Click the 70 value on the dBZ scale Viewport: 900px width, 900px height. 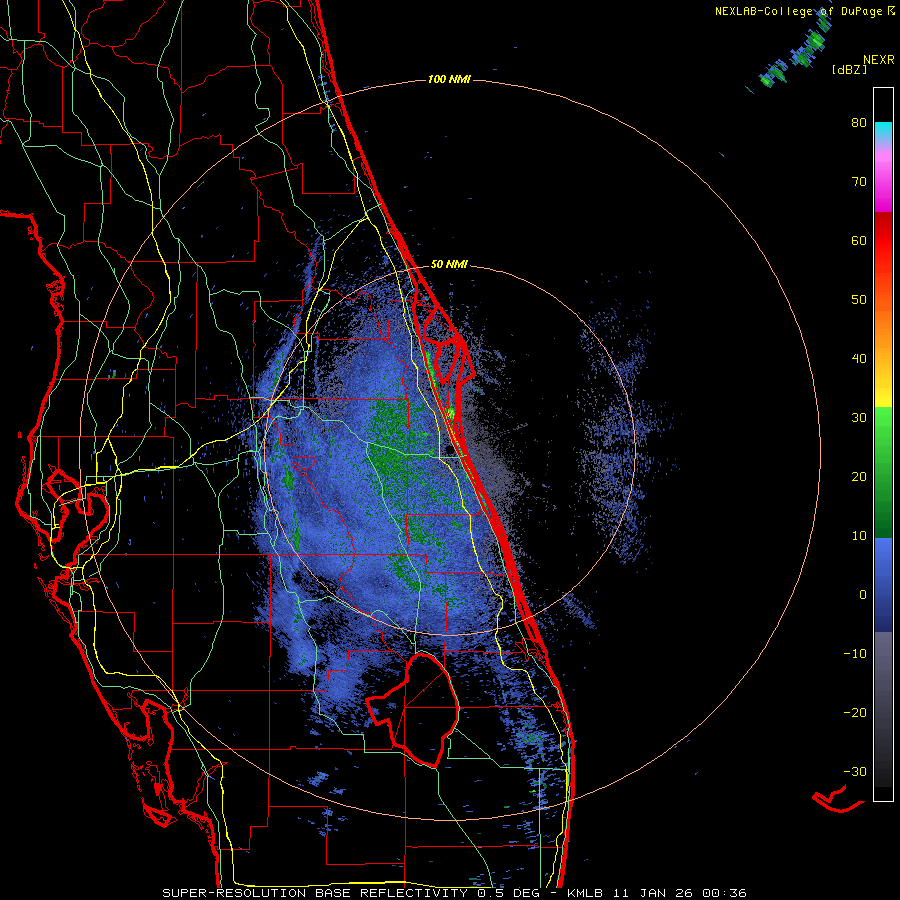(x=859, y=182)
